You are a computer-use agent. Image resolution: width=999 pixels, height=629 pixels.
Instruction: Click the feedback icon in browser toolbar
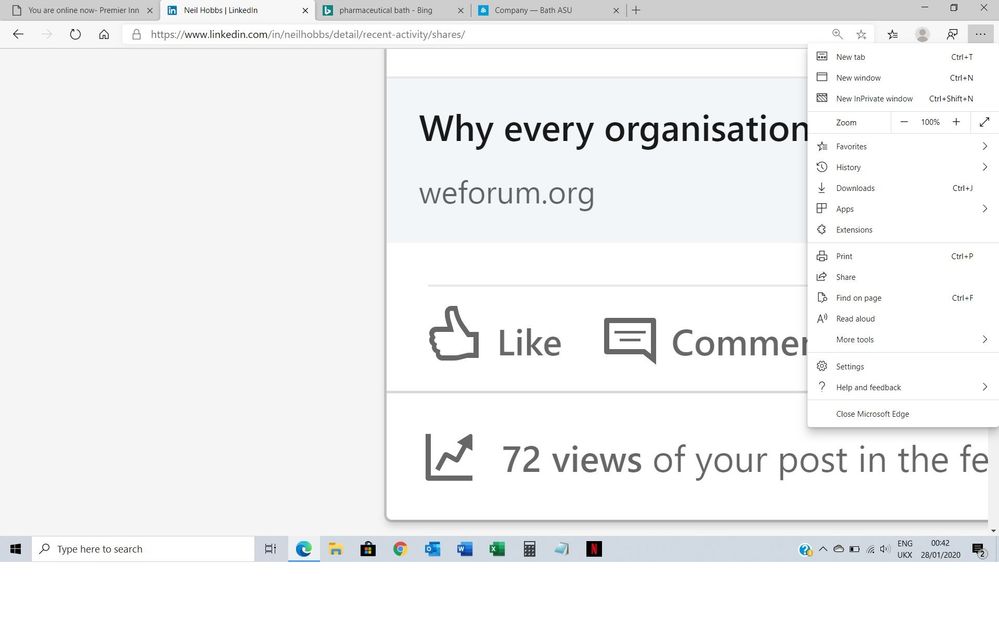(x=952, y=34)
